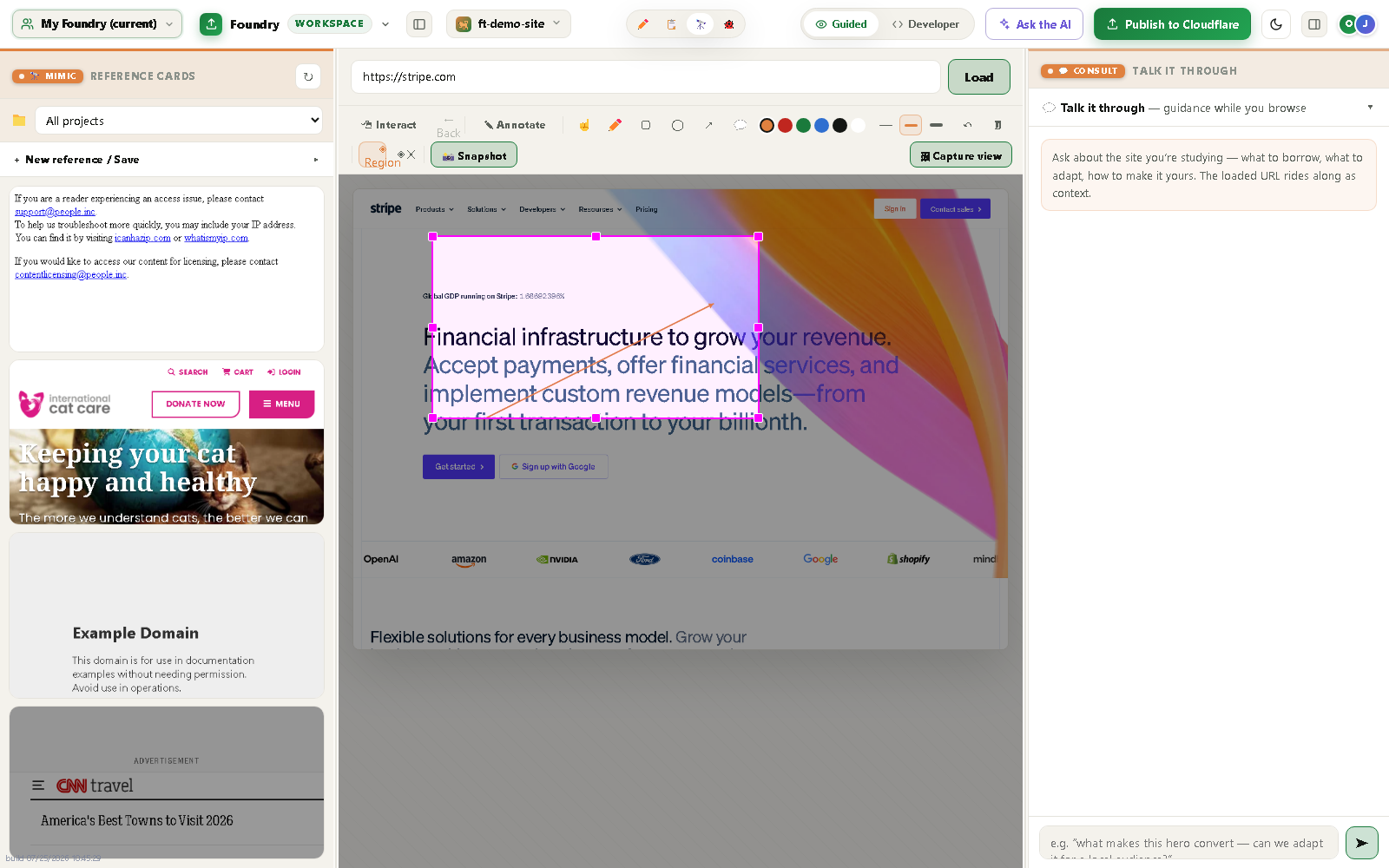Viewport: 1389px width, 868px height.
Task: Select the clipboard mode icon in top bar
Action: [671, 24]
